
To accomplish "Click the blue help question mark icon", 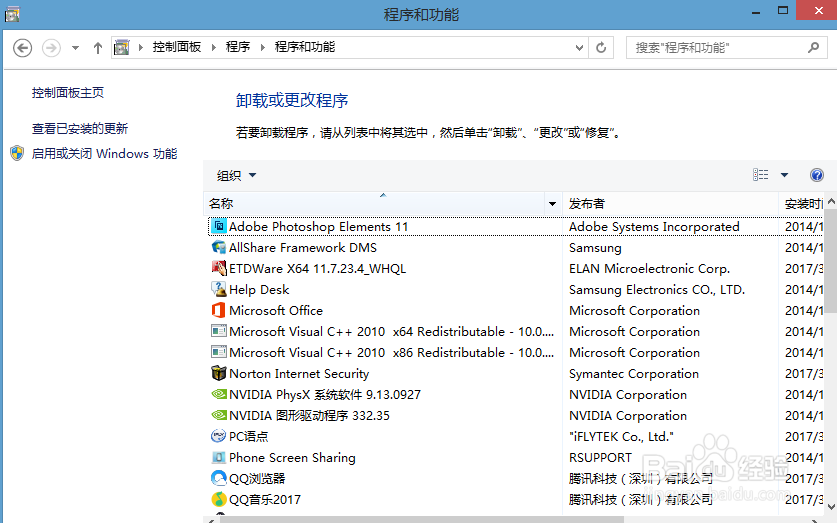I will (816, 175).
